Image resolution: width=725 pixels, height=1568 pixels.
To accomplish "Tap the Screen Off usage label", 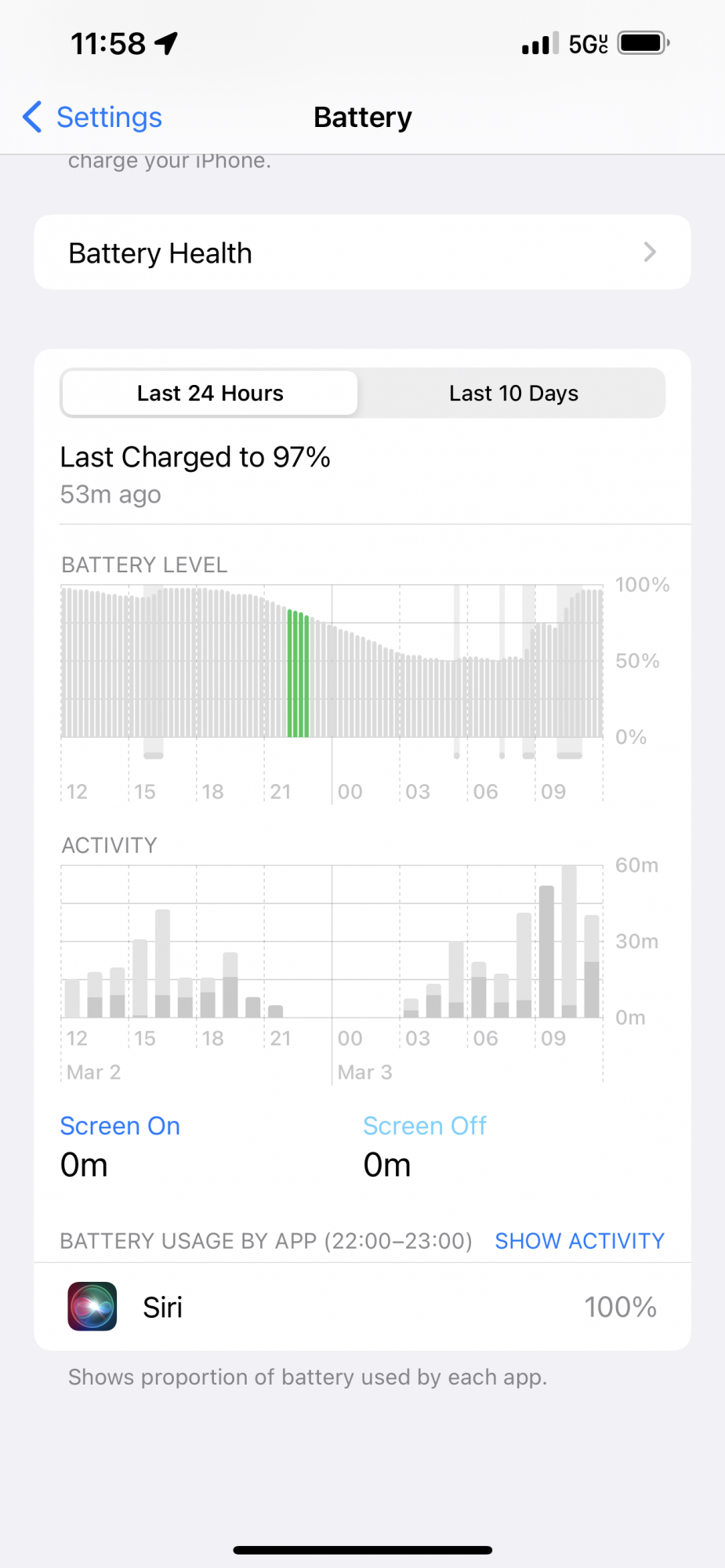I will coord(425,1126).
